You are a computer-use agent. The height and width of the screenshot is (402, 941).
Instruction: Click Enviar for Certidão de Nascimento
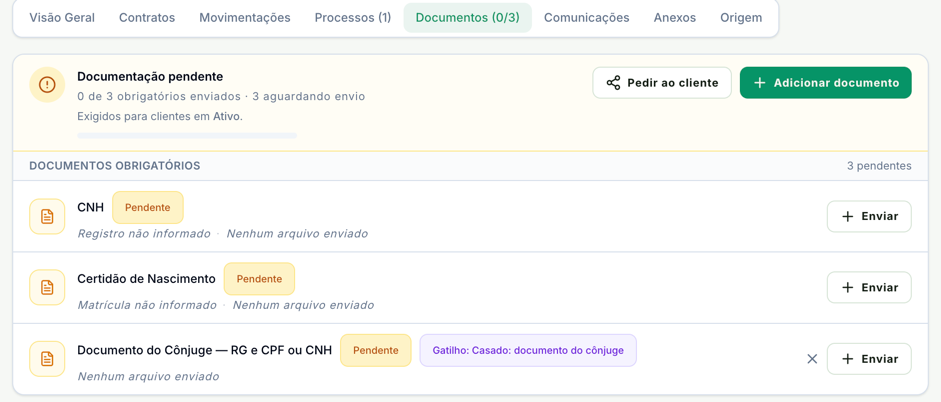869,287
